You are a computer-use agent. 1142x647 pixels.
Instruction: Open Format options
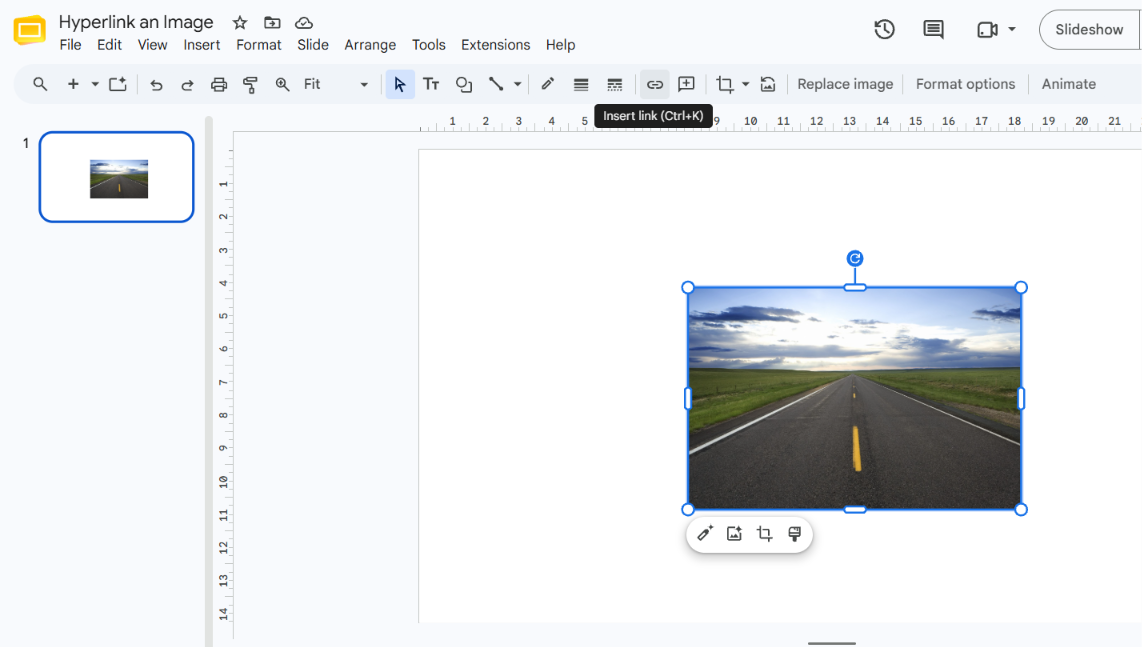point(965,85)
